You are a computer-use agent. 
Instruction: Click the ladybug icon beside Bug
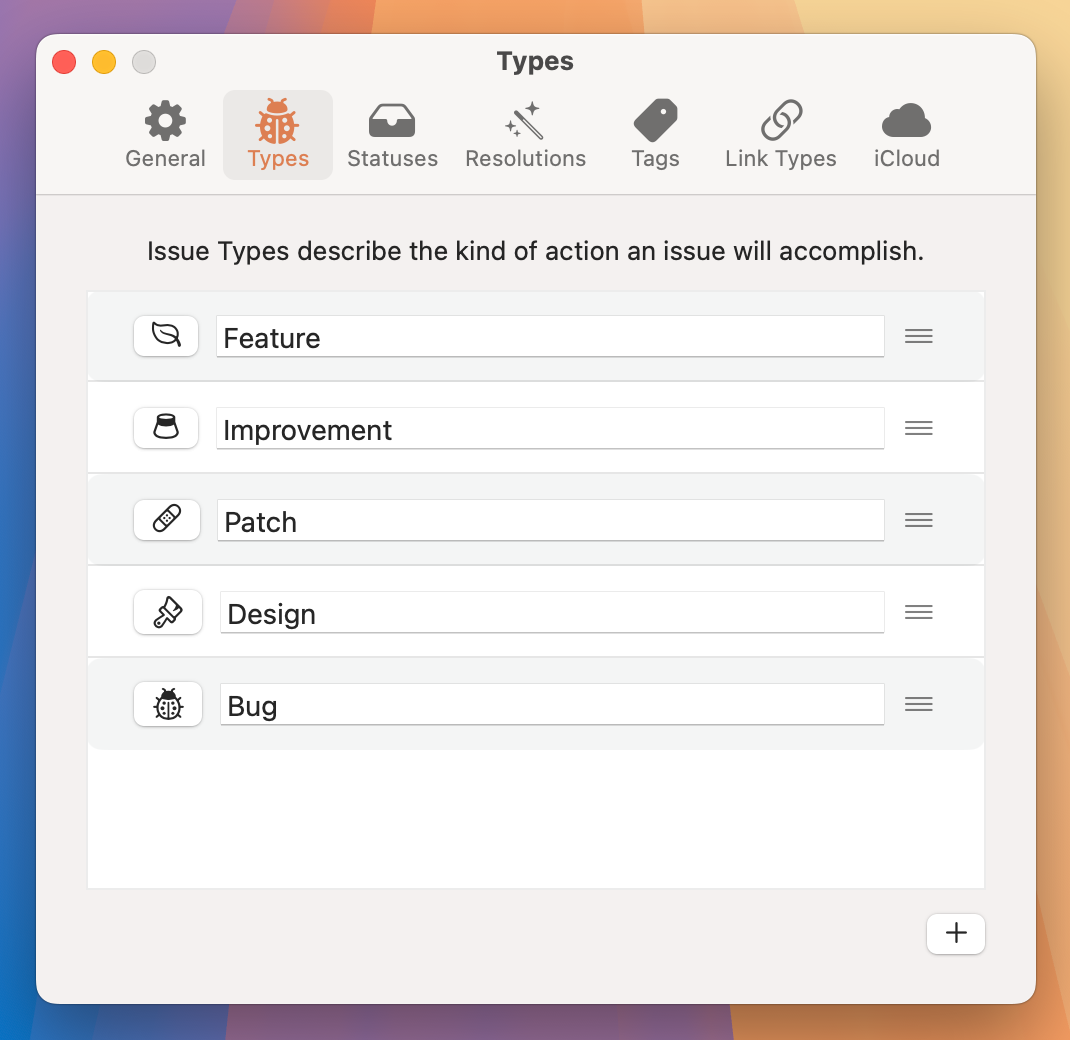[x=167, y=704]
